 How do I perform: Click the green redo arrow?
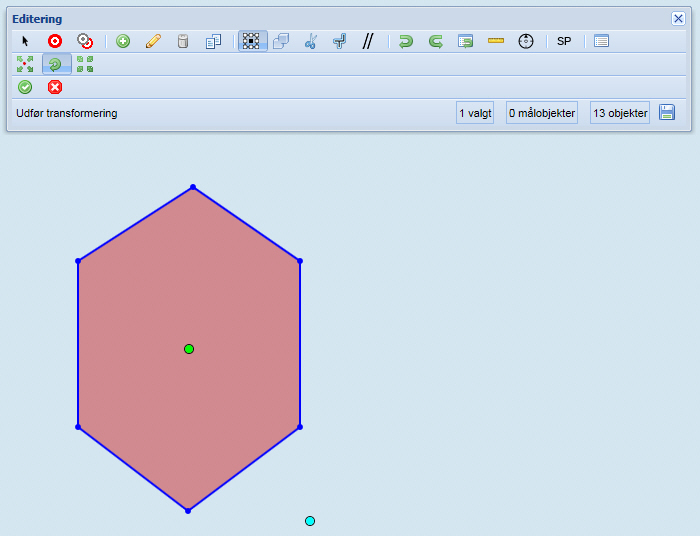pos(435,42)
